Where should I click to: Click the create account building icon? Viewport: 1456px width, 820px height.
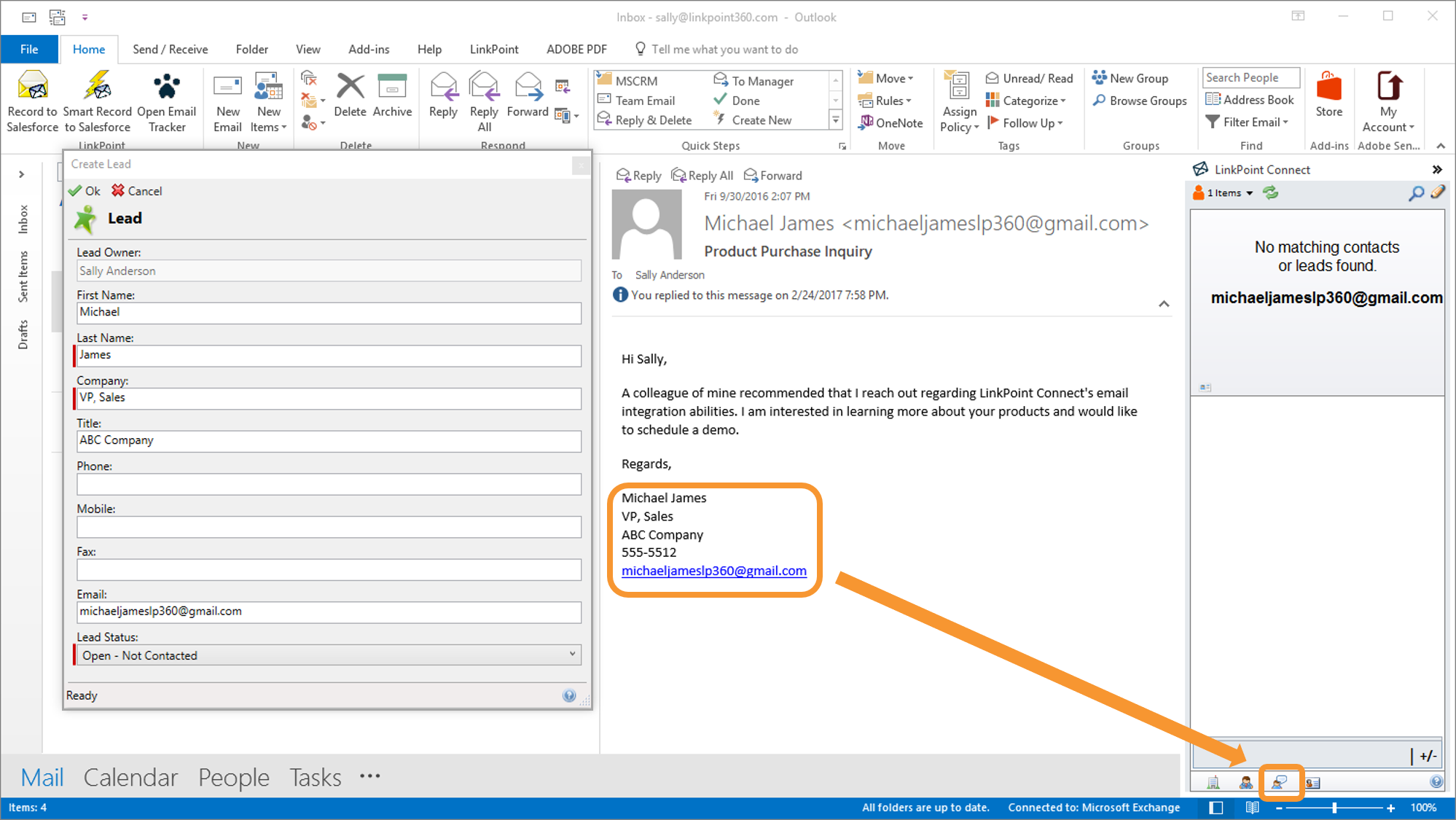(1213, 782)
